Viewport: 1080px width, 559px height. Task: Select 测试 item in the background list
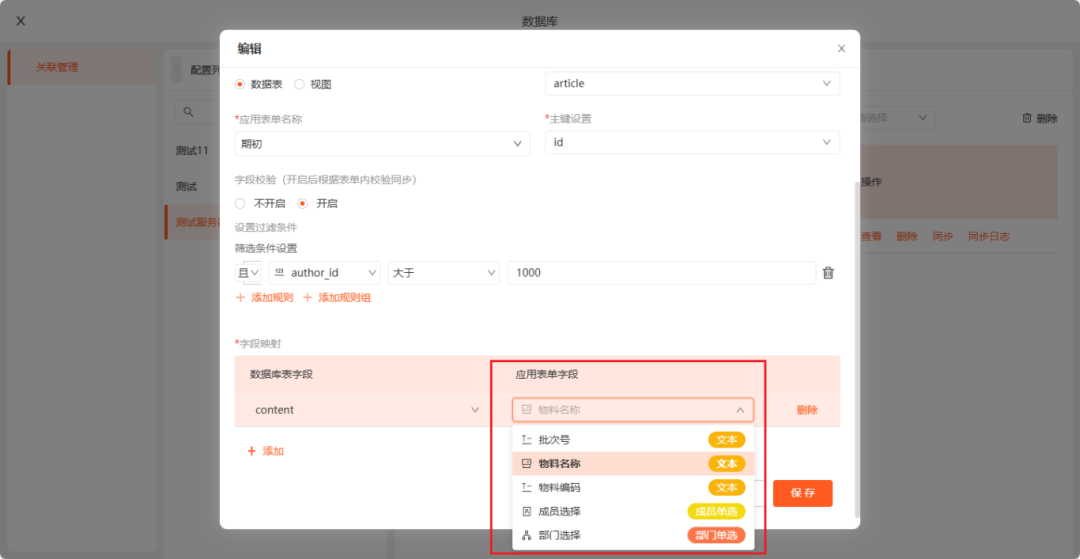(186, 186)
